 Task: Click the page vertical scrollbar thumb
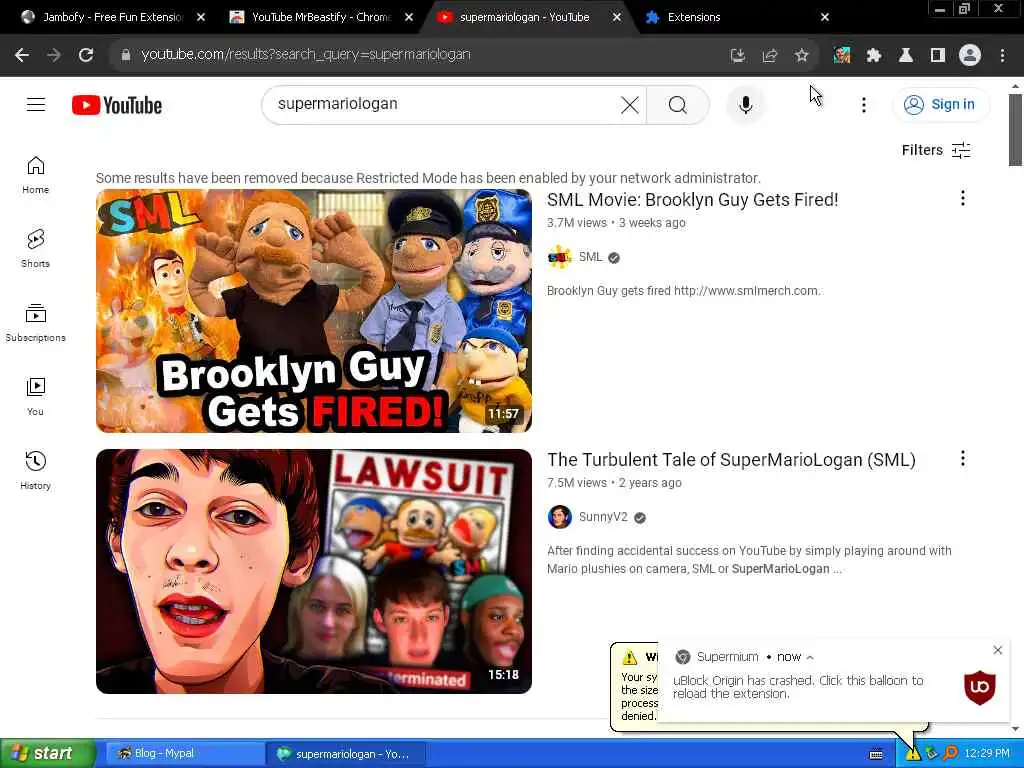coord(1015,129)
